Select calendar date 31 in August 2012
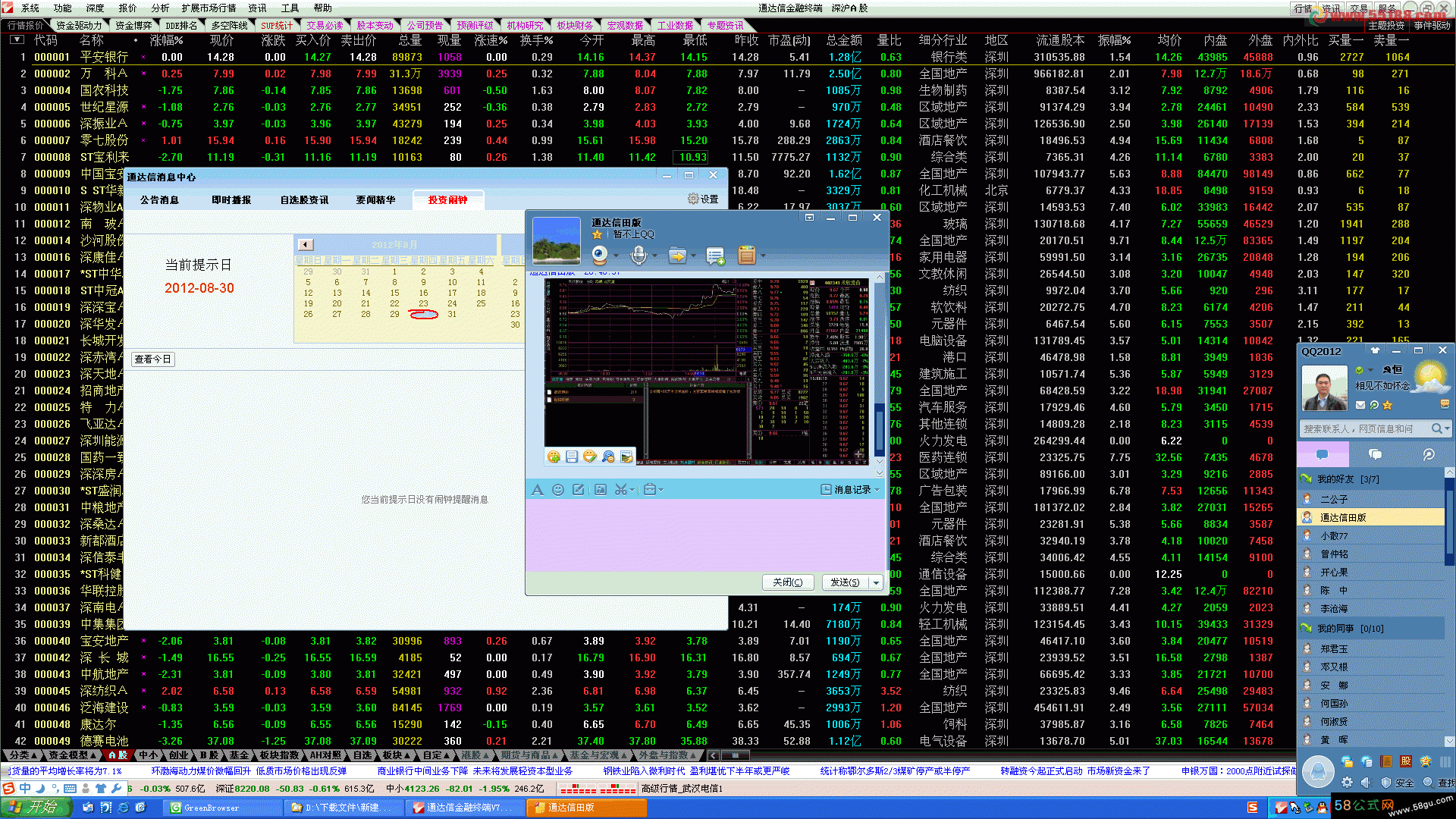The image size is (1456, 819). tap(452, 314)
